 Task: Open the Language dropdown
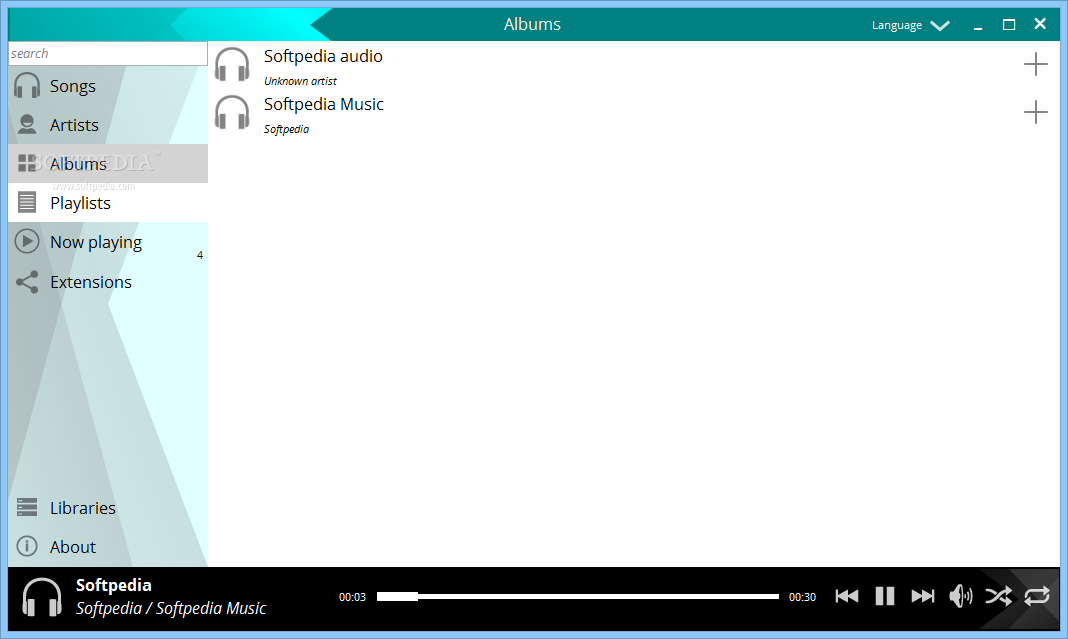911,25
